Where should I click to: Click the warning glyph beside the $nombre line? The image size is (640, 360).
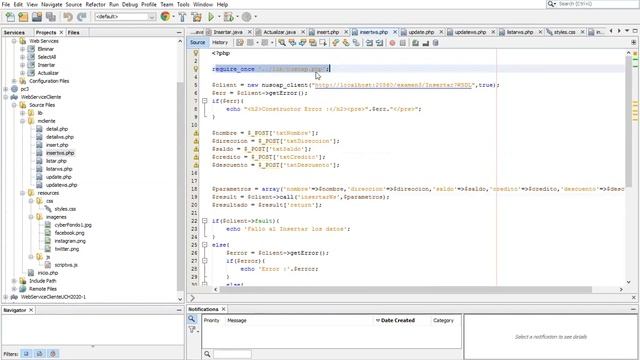[x=196, y=133]
